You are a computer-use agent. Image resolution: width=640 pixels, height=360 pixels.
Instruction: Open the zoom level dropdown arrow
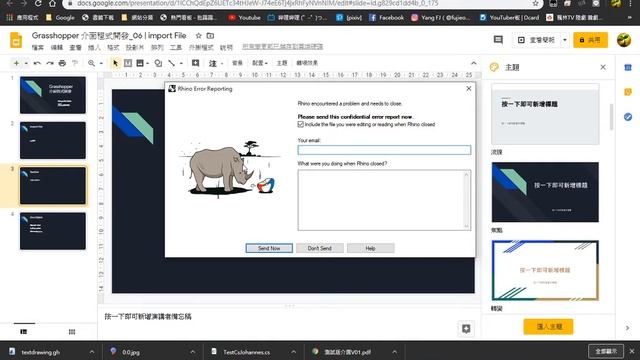click(101, 63)
